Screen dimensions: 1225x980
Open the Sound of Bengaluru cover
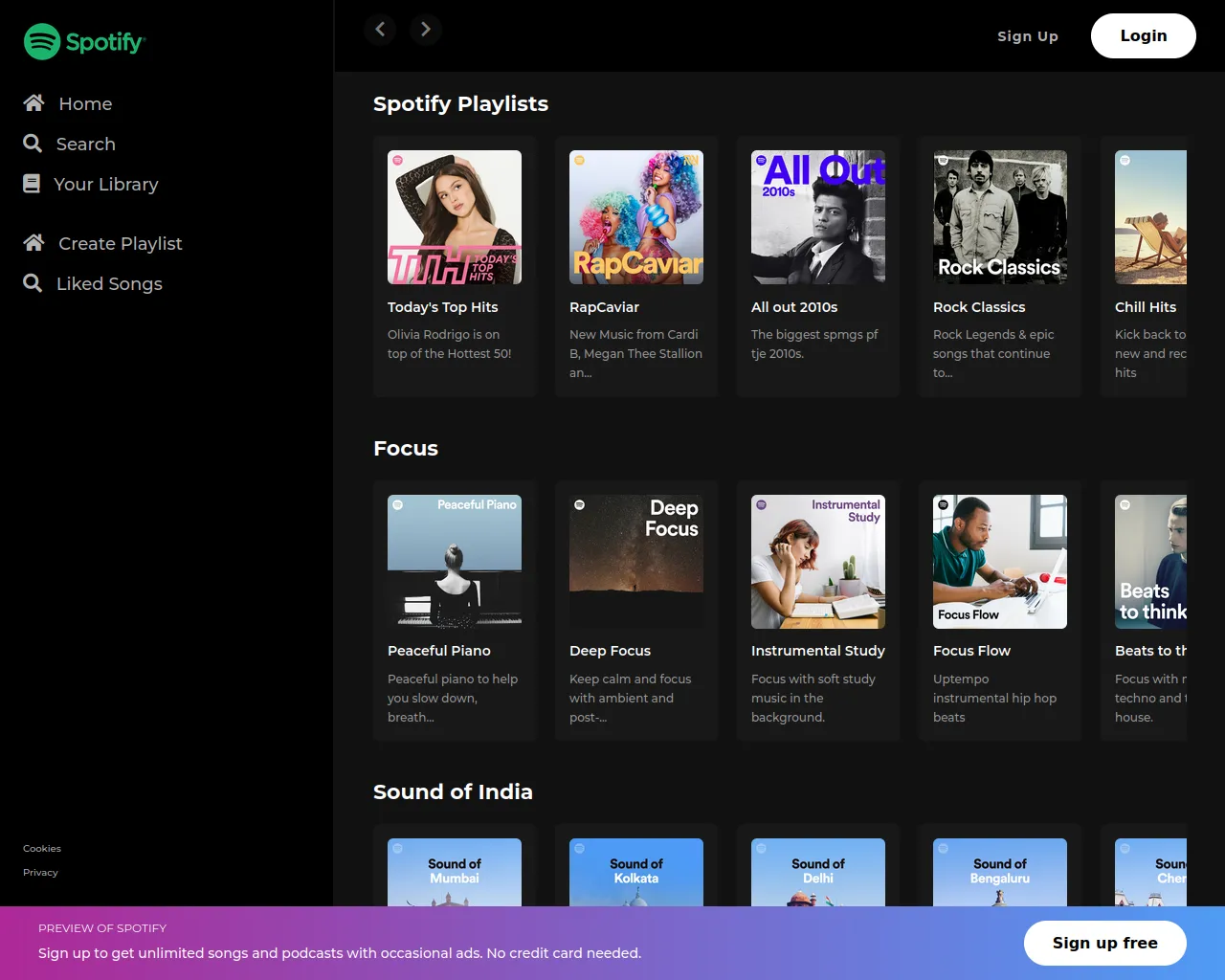coord(1000,872)
